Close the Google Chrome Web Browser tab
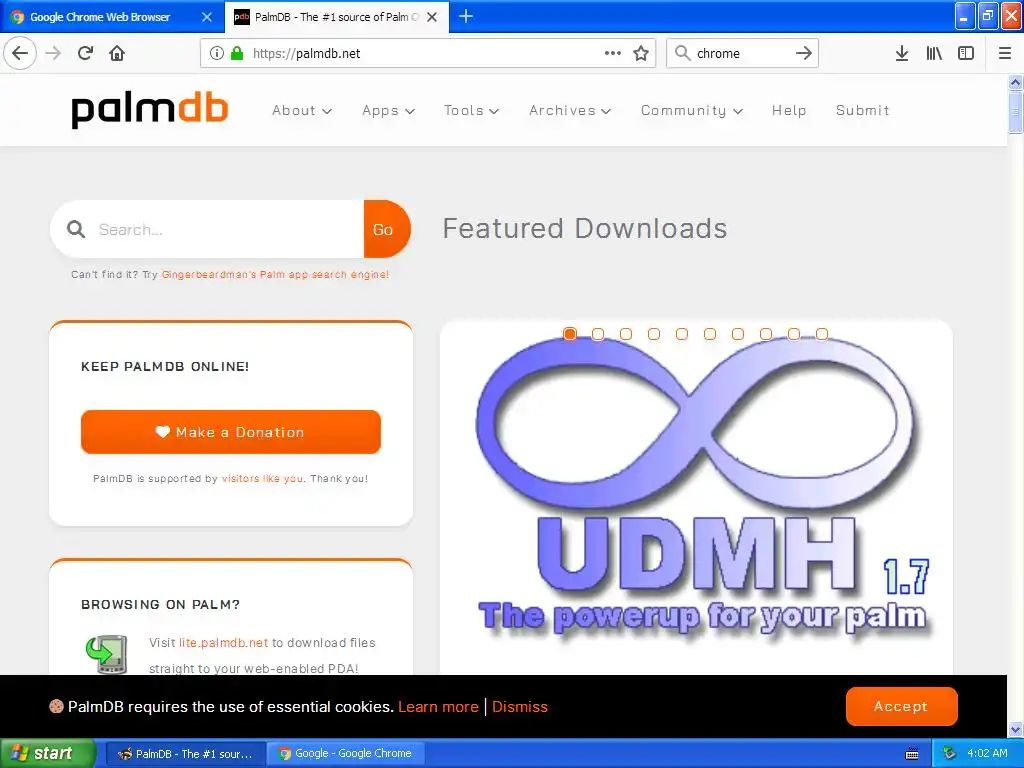The image size is (1024, 768). [x=207, y=17]
